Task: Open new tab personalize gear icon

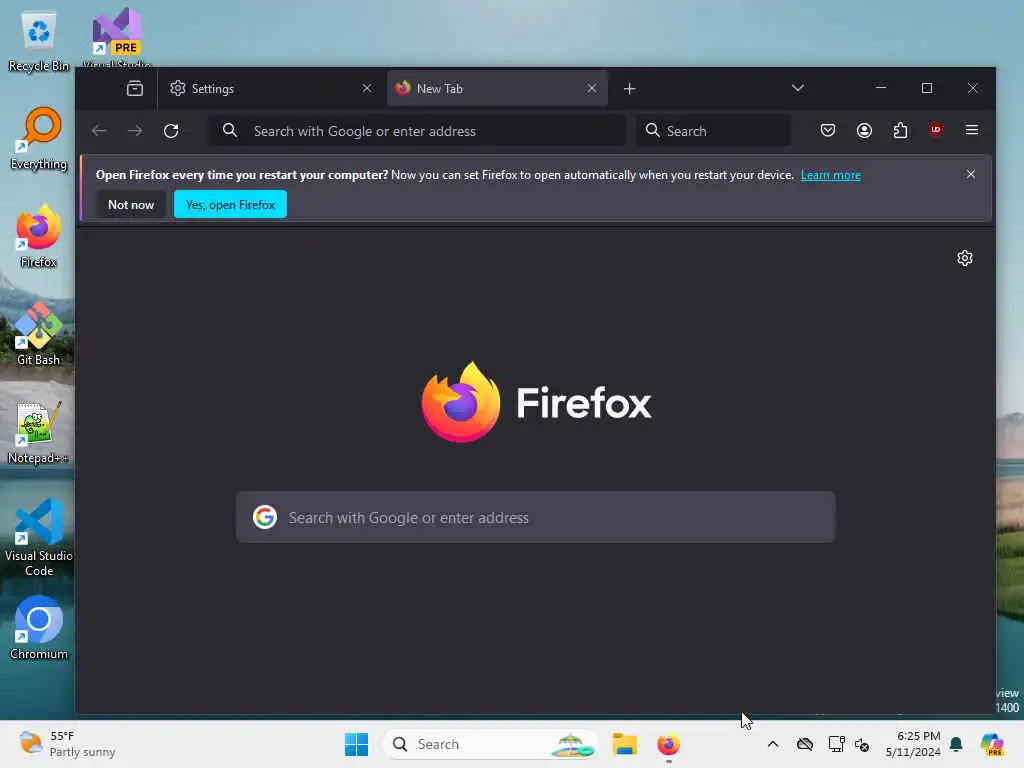Action: point(965,258)
